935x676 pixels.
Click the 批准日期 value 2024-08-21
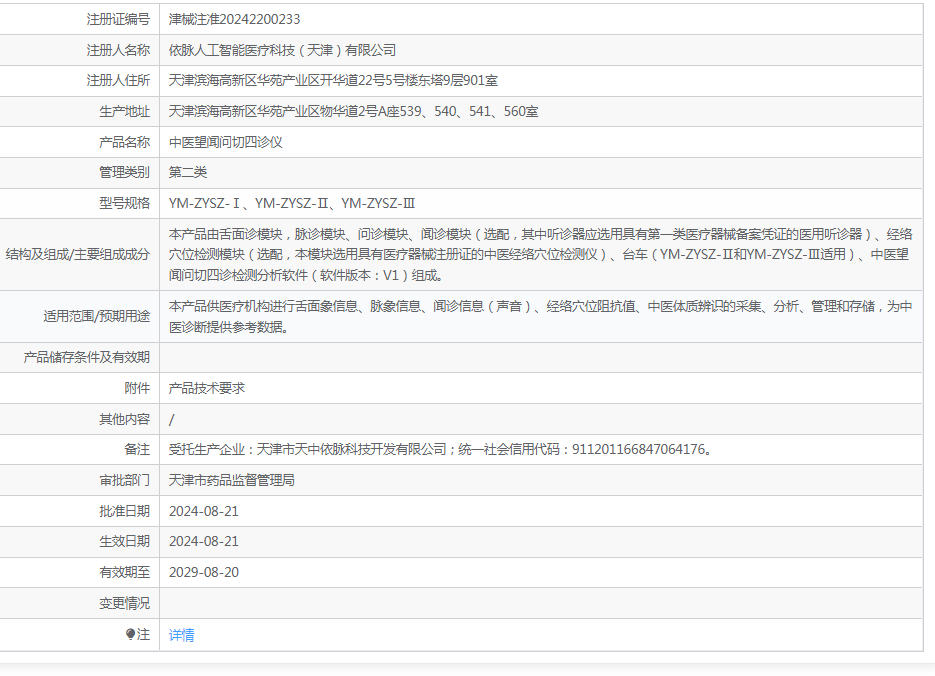(204, 511)
